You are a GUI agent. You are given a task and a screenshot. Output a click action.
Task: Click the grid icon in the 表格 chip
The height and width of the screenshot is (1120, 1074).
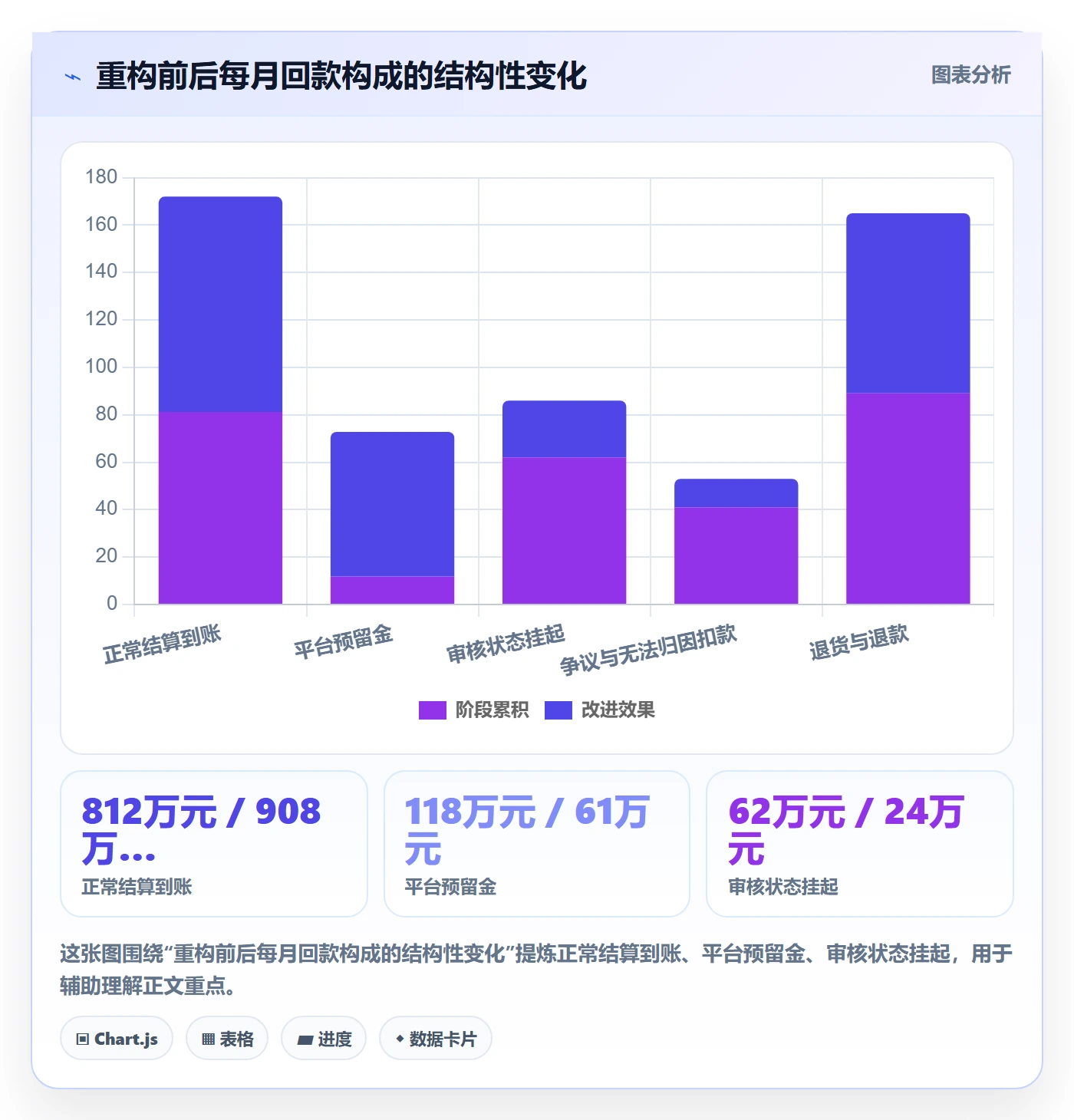pyautogui.click(x=208, y=1039)
